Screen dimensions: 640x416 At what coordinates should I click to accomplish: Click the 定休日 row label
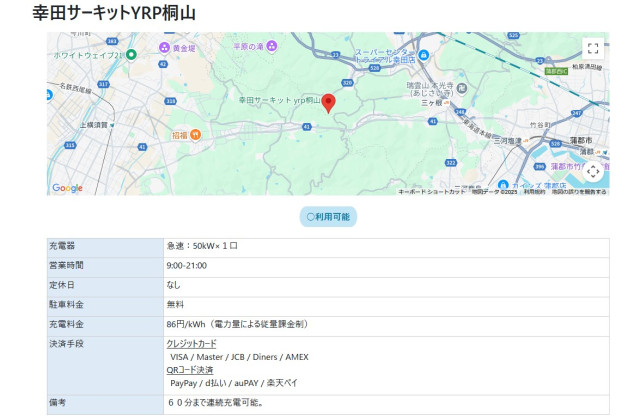(x=62, y=285)
